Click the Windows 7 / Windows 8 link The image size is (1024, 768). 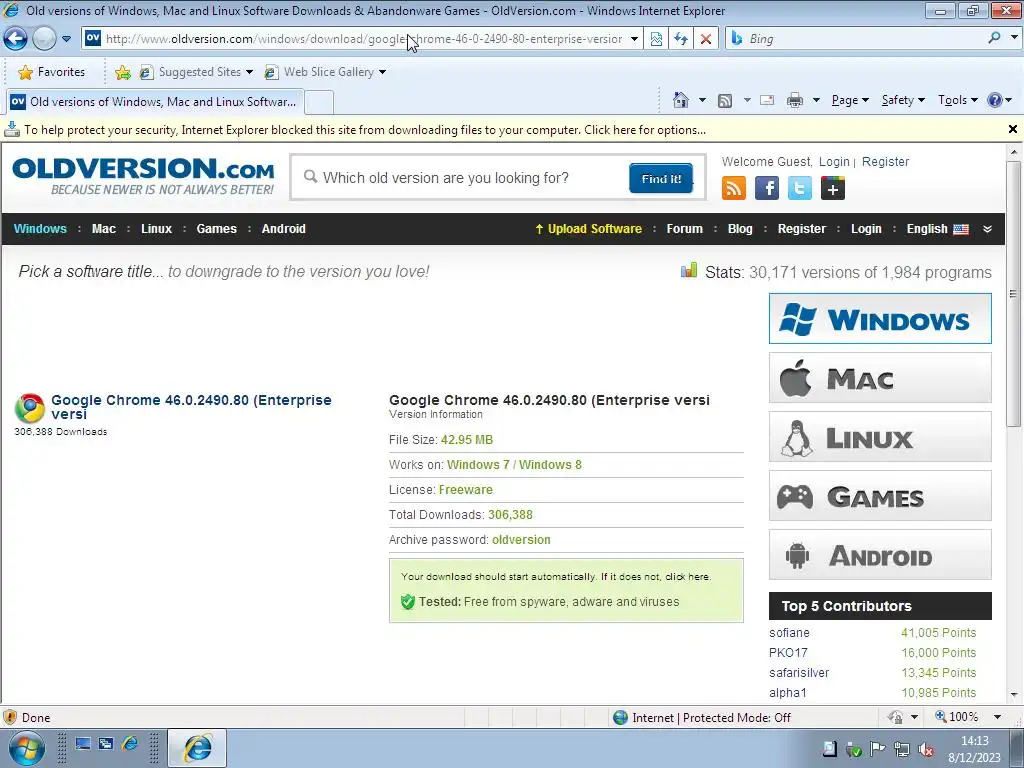point(514,465)
